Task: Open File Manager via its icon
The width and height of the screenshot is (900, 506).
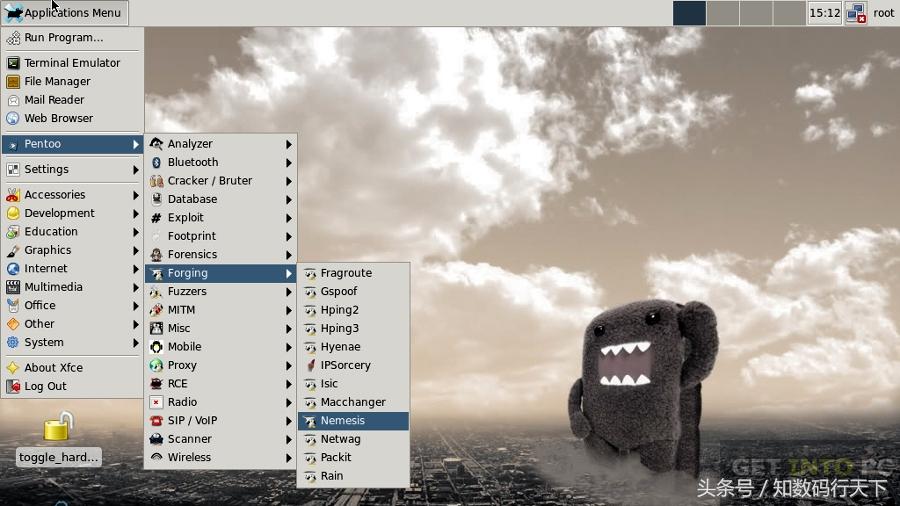Action: [x=13, y=82]
